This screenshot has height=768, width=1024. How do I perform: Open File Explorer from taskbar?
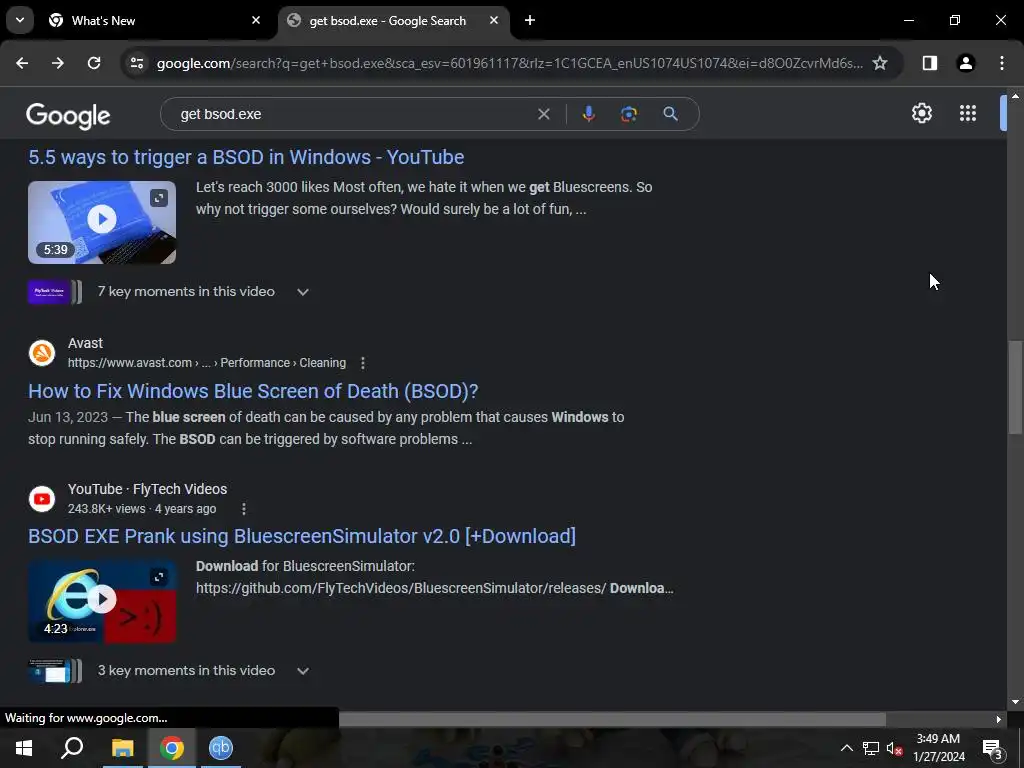[x=122, y=748]
